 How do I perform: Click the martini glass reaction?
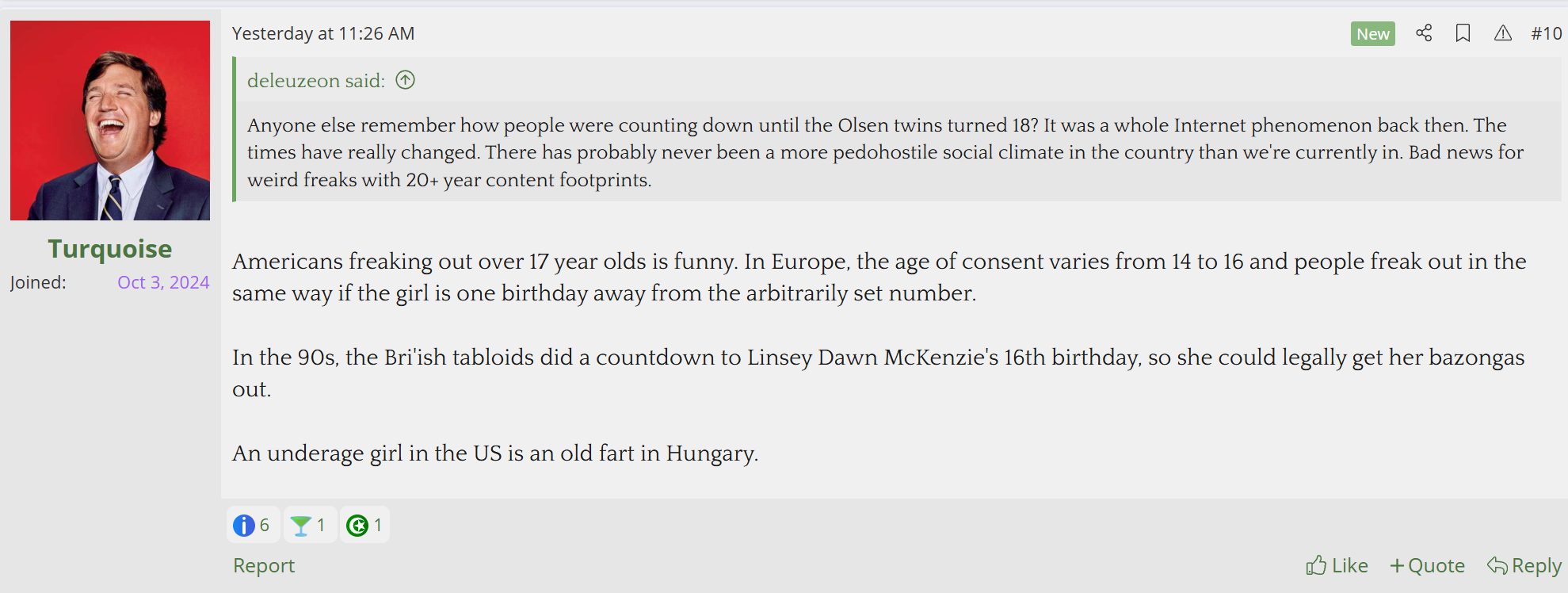pyautogui.click(x=308, y=524)
